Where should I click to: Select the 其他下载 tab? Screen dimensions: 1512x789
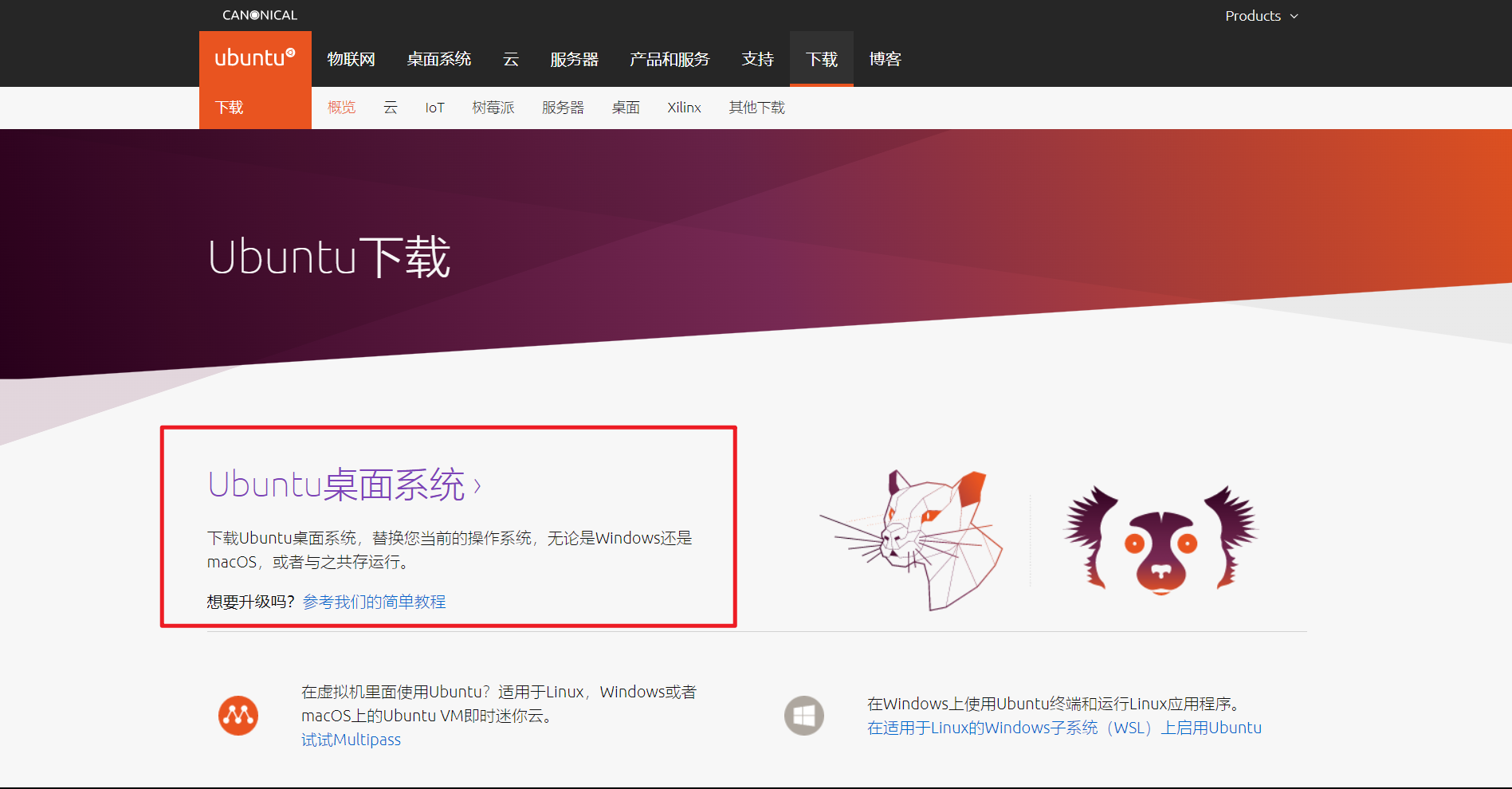pos(756,107)
